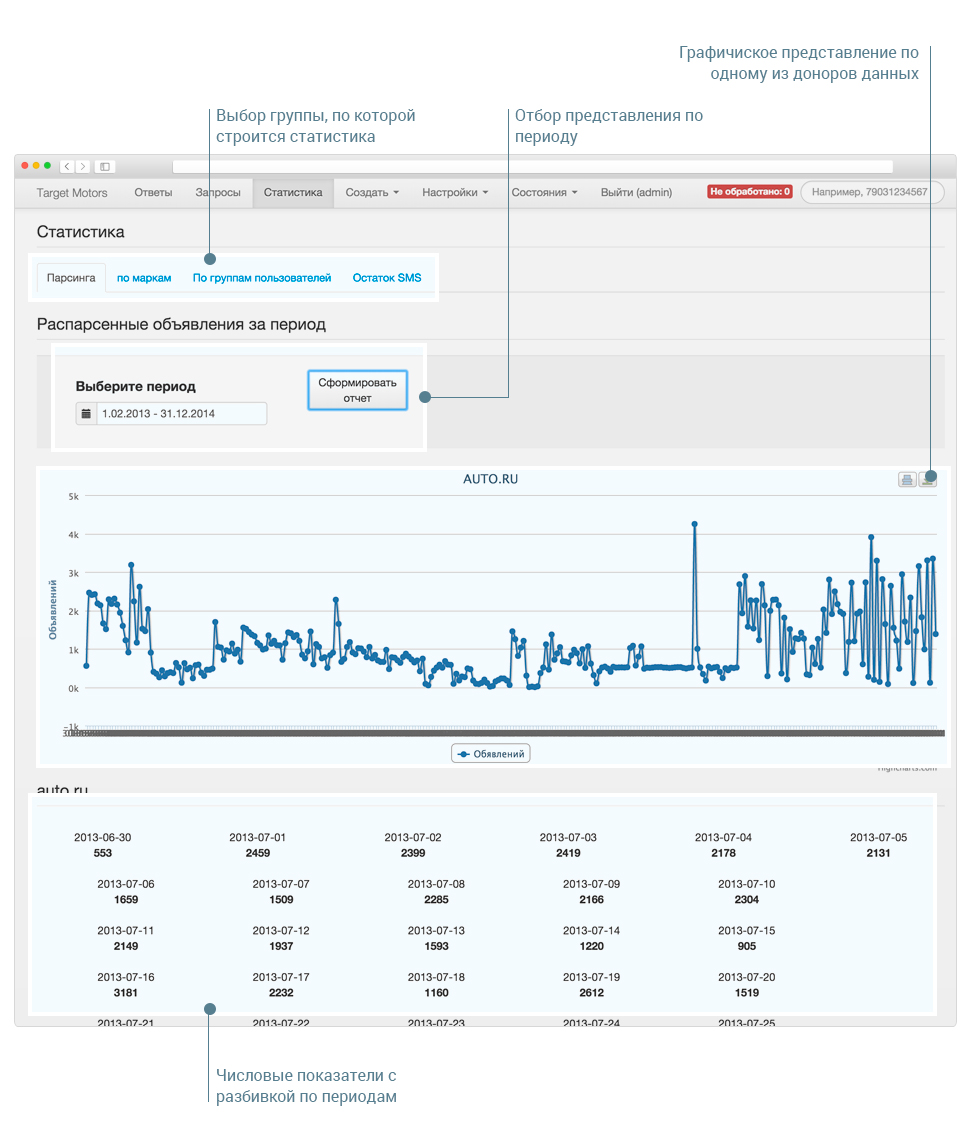Click the value 1160 under 2013-07-18

point(436,993)
